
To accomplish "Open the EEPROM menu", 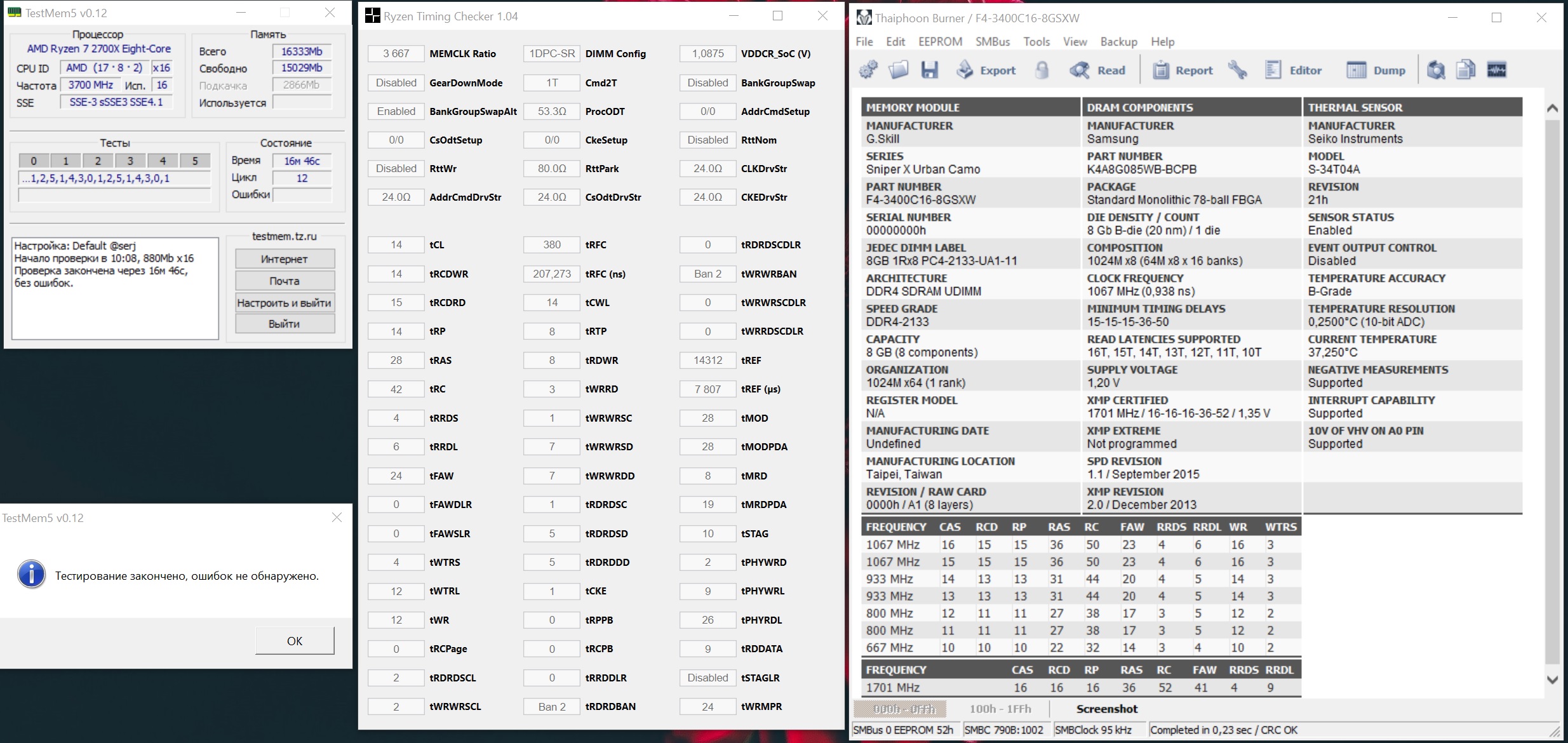I will coord(940,41).
